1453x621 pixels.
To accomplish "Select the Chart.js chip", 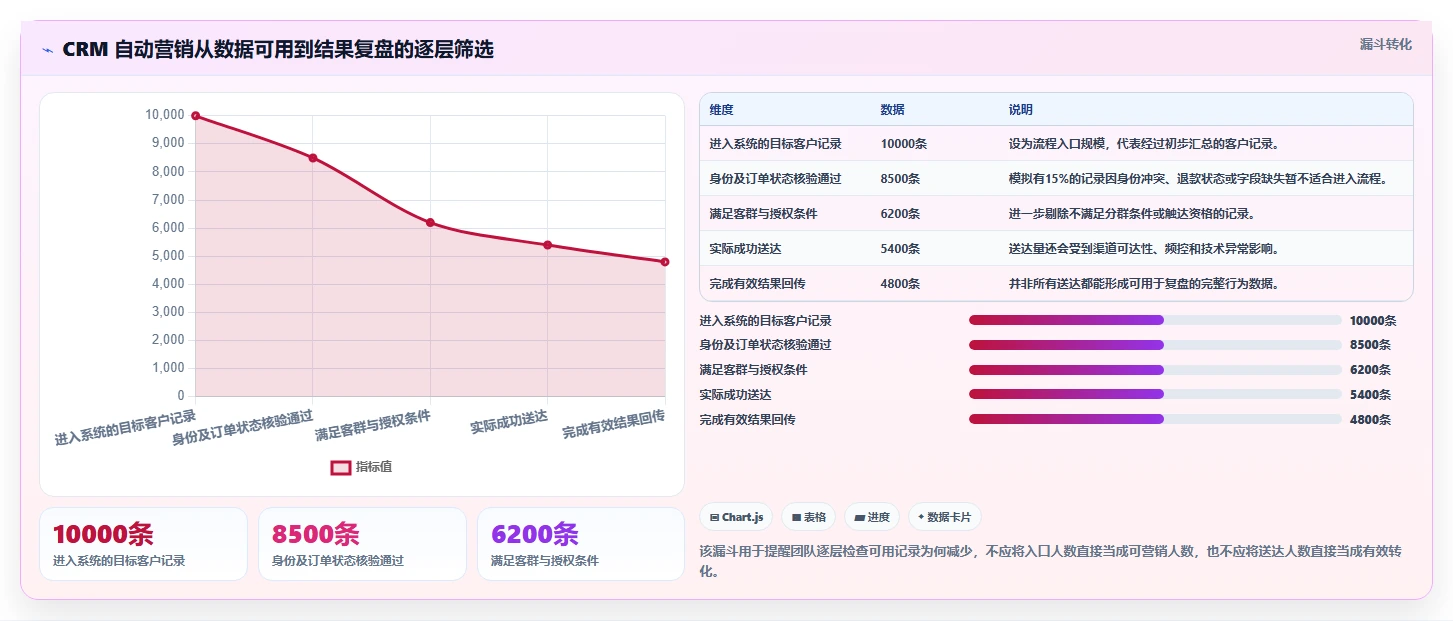I will (736, 517).
